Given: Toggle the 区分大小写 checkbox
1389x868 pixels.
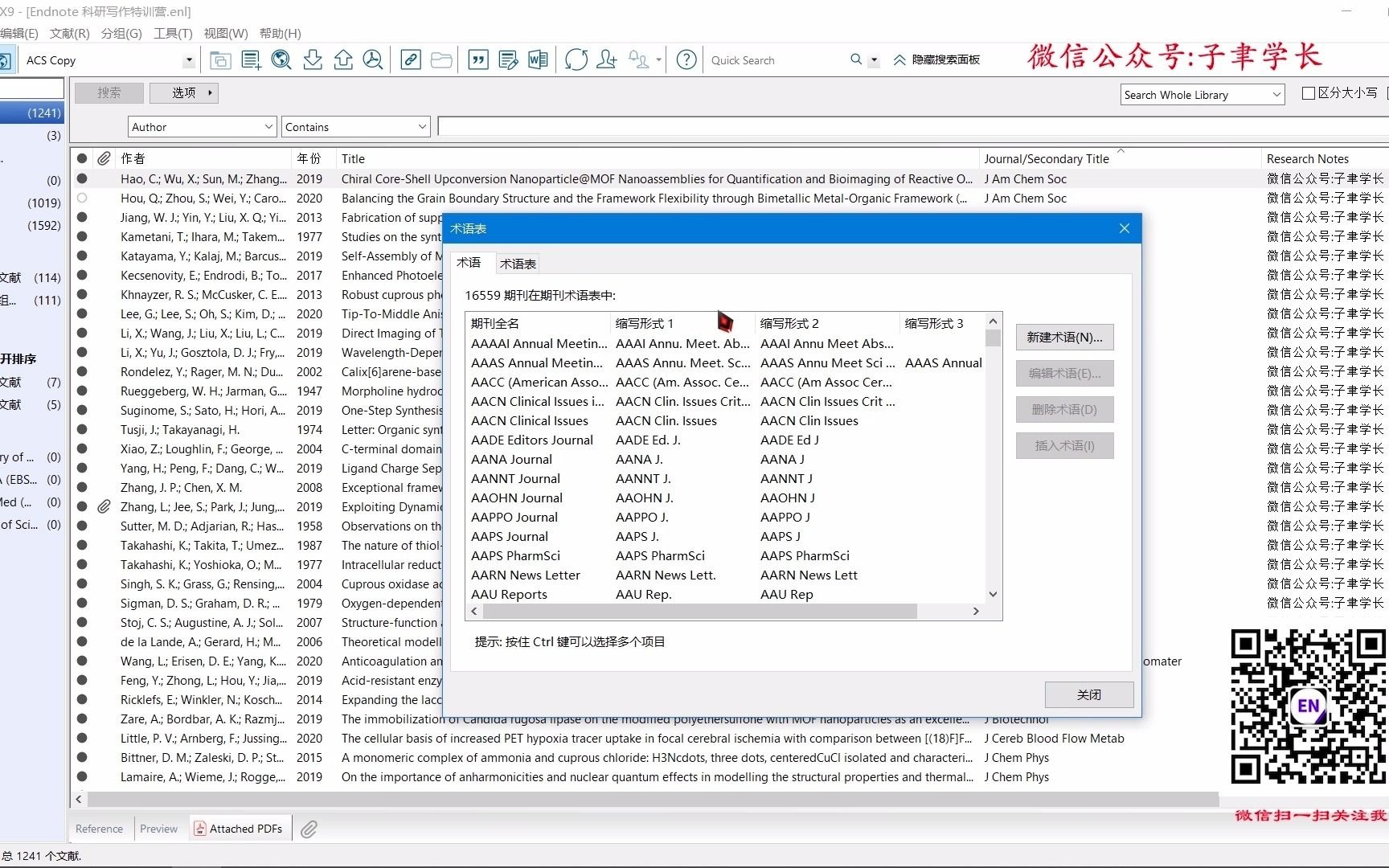Looking at the screenshot, I should [1309, 93].
